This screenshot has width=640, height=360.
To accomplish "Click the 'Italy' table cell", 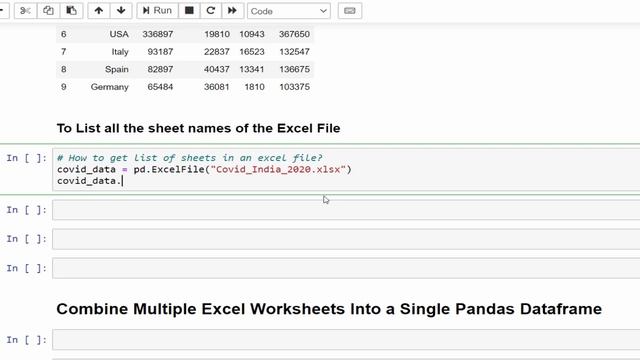I will pos(120,51).
